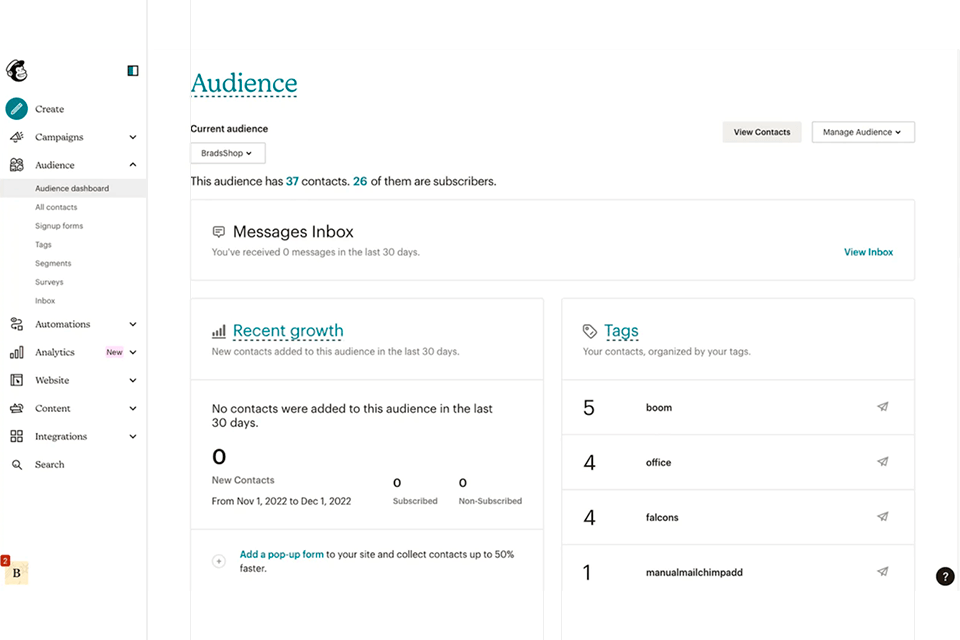This screenshot has width=960, height=640.
Task: Click the Website layout icon
Action: click(17, 380)
